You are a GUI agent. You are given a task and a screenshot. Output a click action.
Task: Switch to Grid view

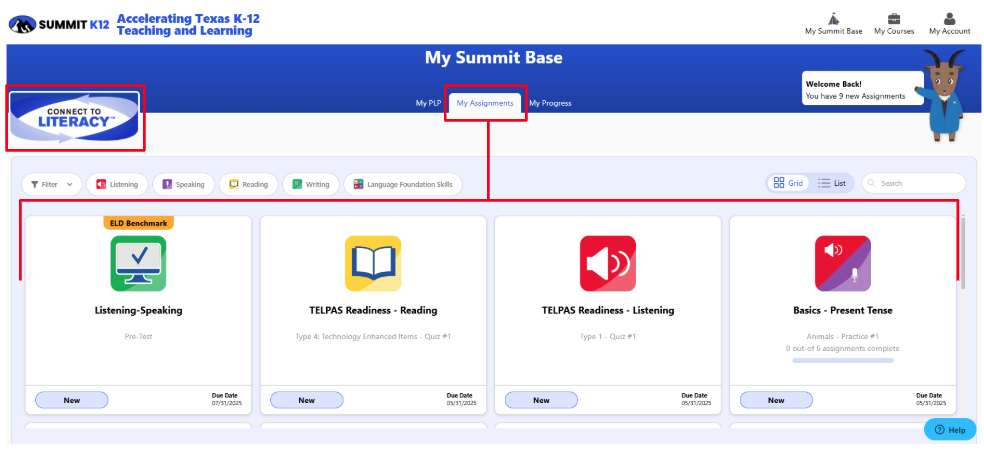788,183
